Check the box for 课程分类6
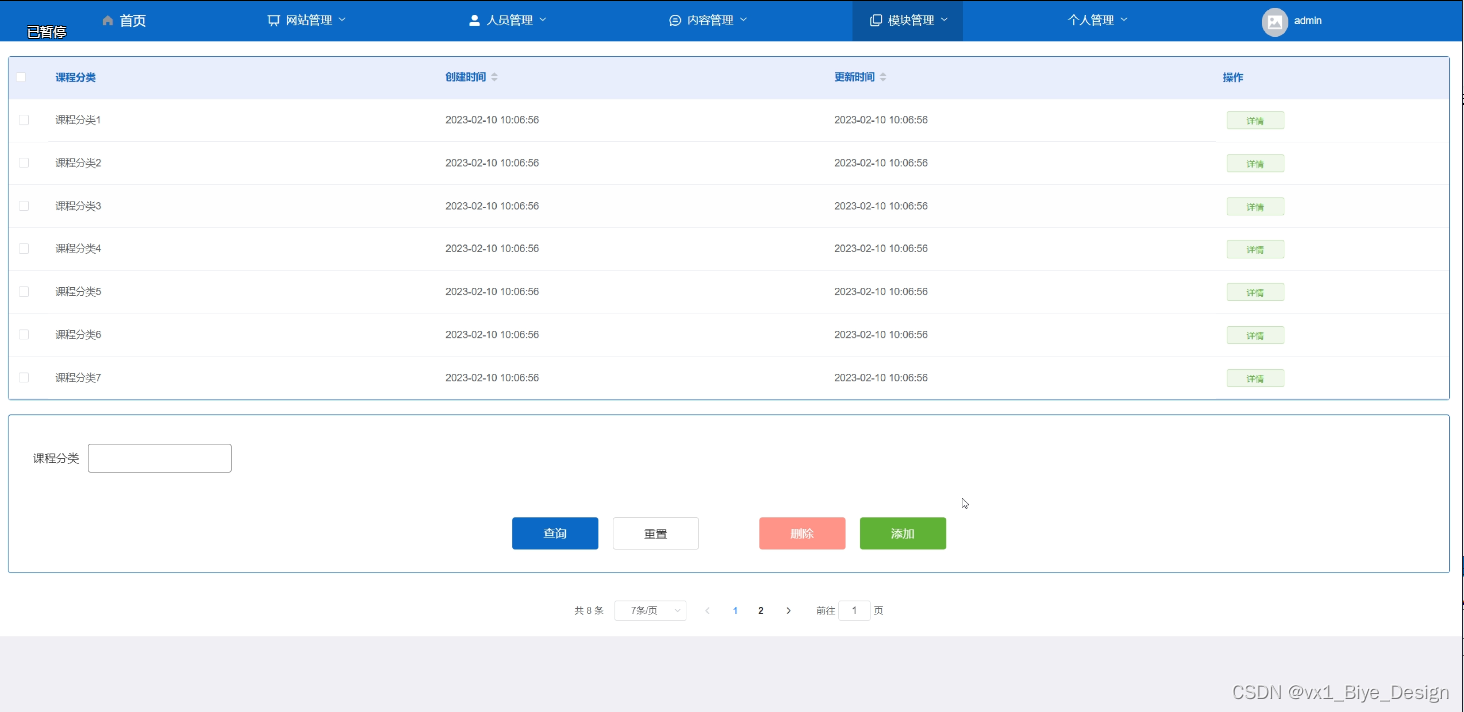 coord(24,334)
